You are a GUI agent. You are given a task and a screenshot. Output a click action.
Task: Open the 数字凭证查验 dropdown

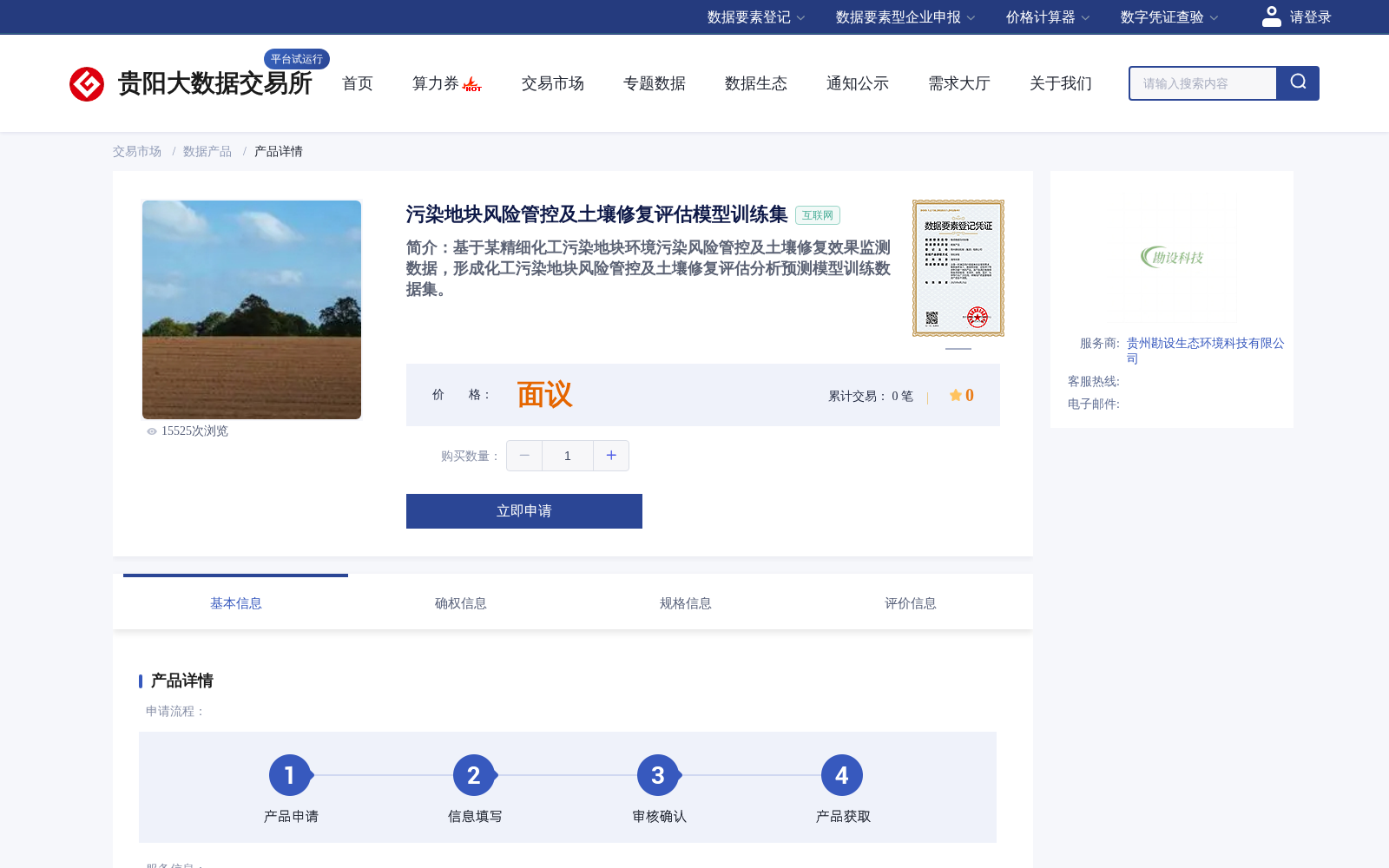(x=1169, y=17)
